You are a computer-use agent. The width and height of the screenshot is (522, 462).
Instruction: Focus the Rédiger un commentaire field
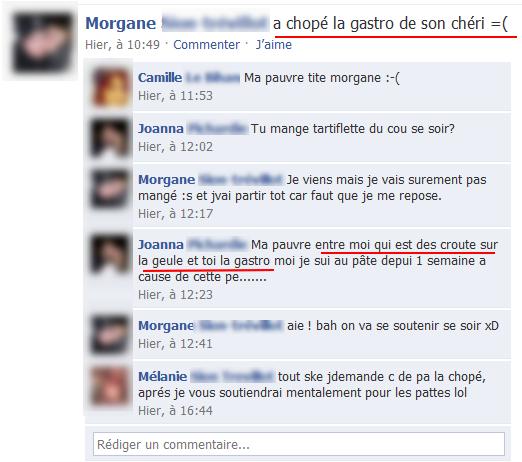299,444
